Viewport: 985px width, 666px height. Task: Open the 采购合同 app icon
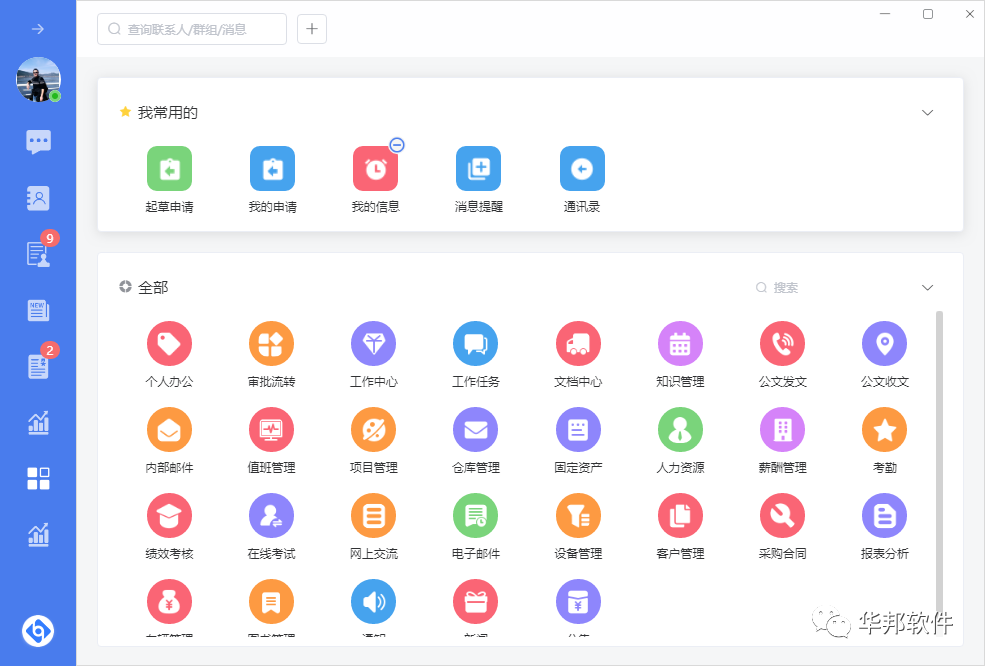coord(782,516)
